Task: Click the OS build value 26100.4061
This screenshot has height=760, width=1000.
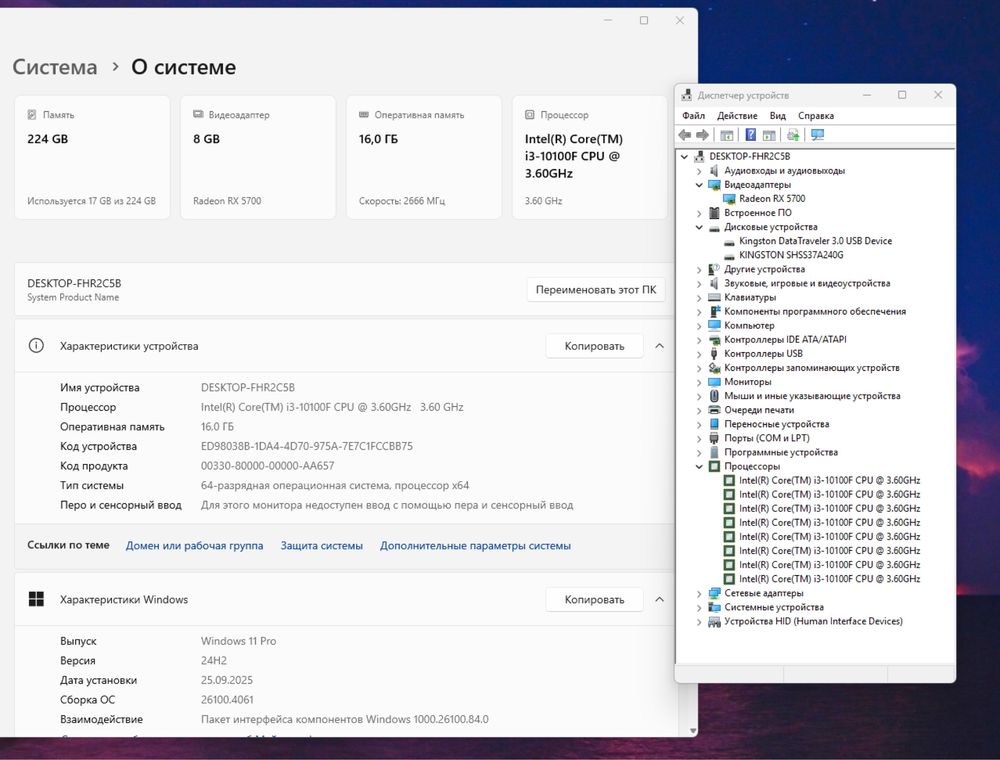Action: 227,699
